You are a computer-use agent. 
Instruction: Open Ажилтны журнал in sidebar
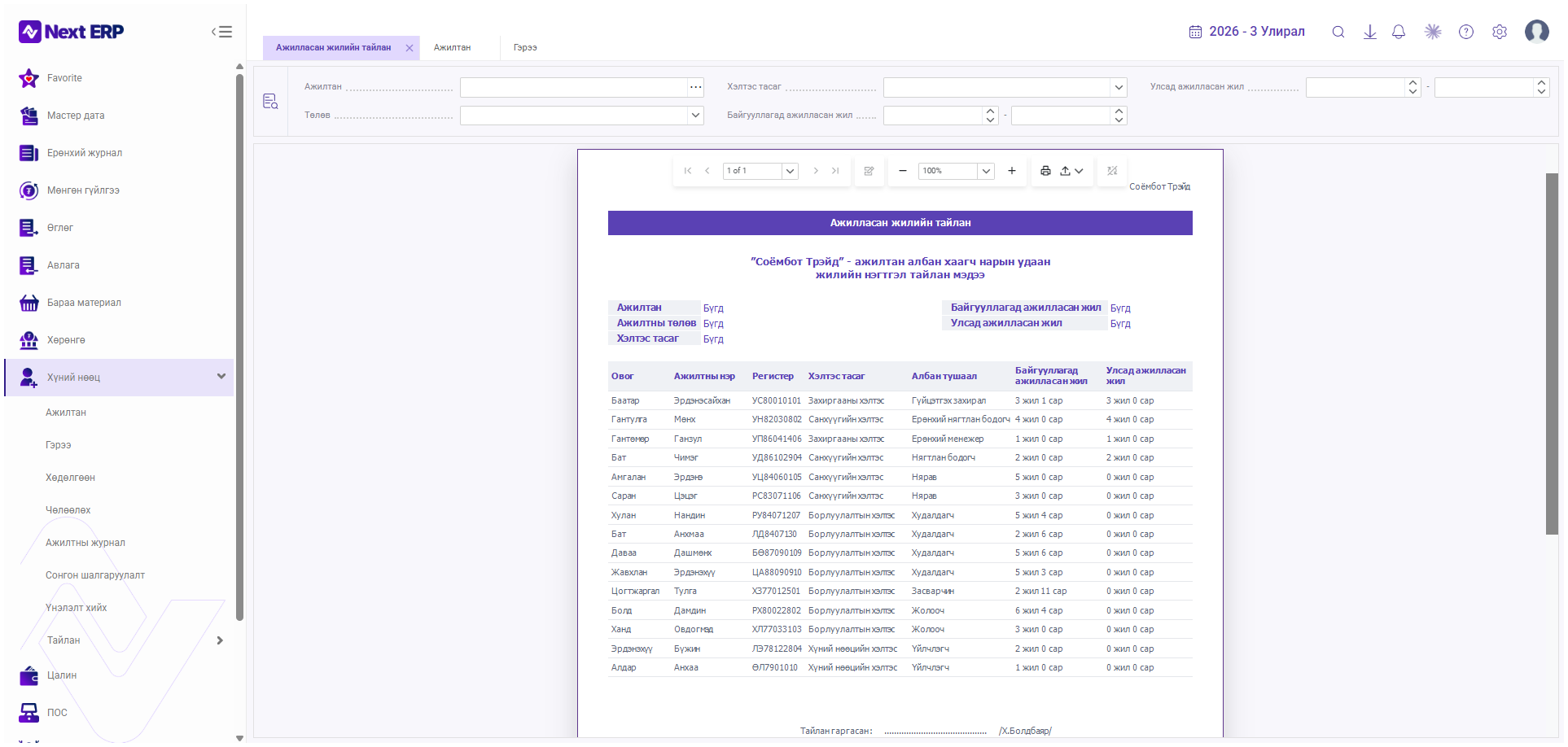[85, 543]
